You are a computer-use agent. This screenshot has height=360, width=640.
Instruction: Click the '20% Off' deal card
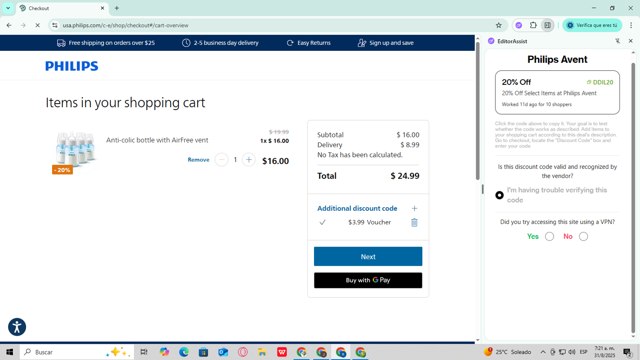click(557, 92)
